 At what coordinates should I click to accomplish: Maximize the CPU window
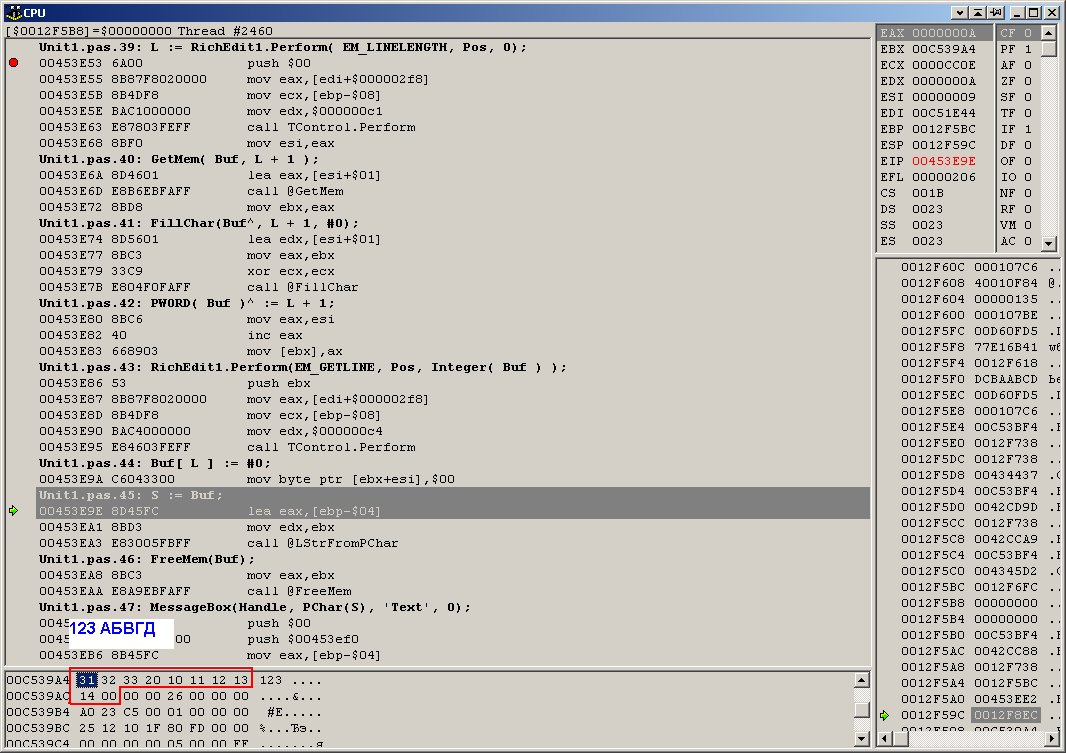click(1035, 12)
